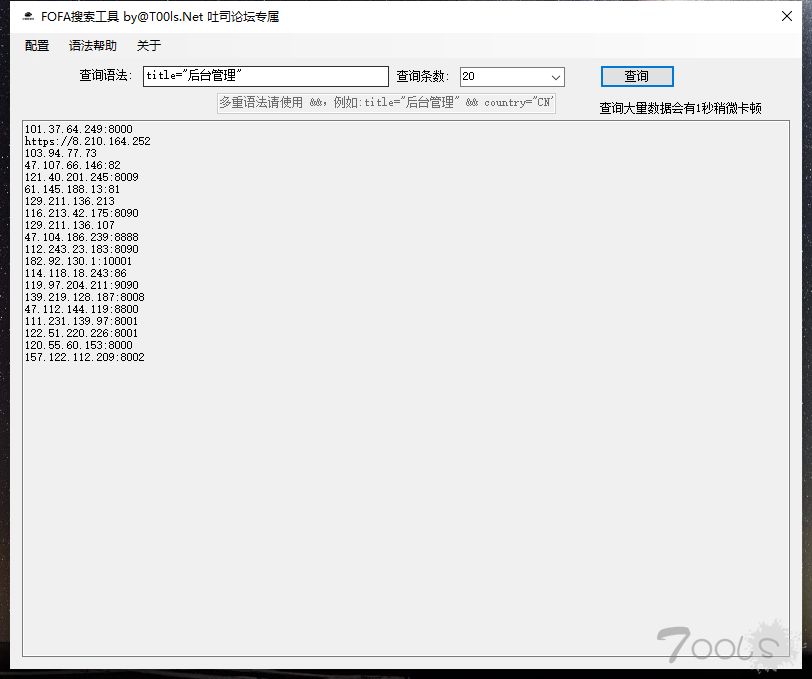812x679 pixels.
Task: Expand the 查询条数 dropdown arrow
Action: click(x=556, y=77)
